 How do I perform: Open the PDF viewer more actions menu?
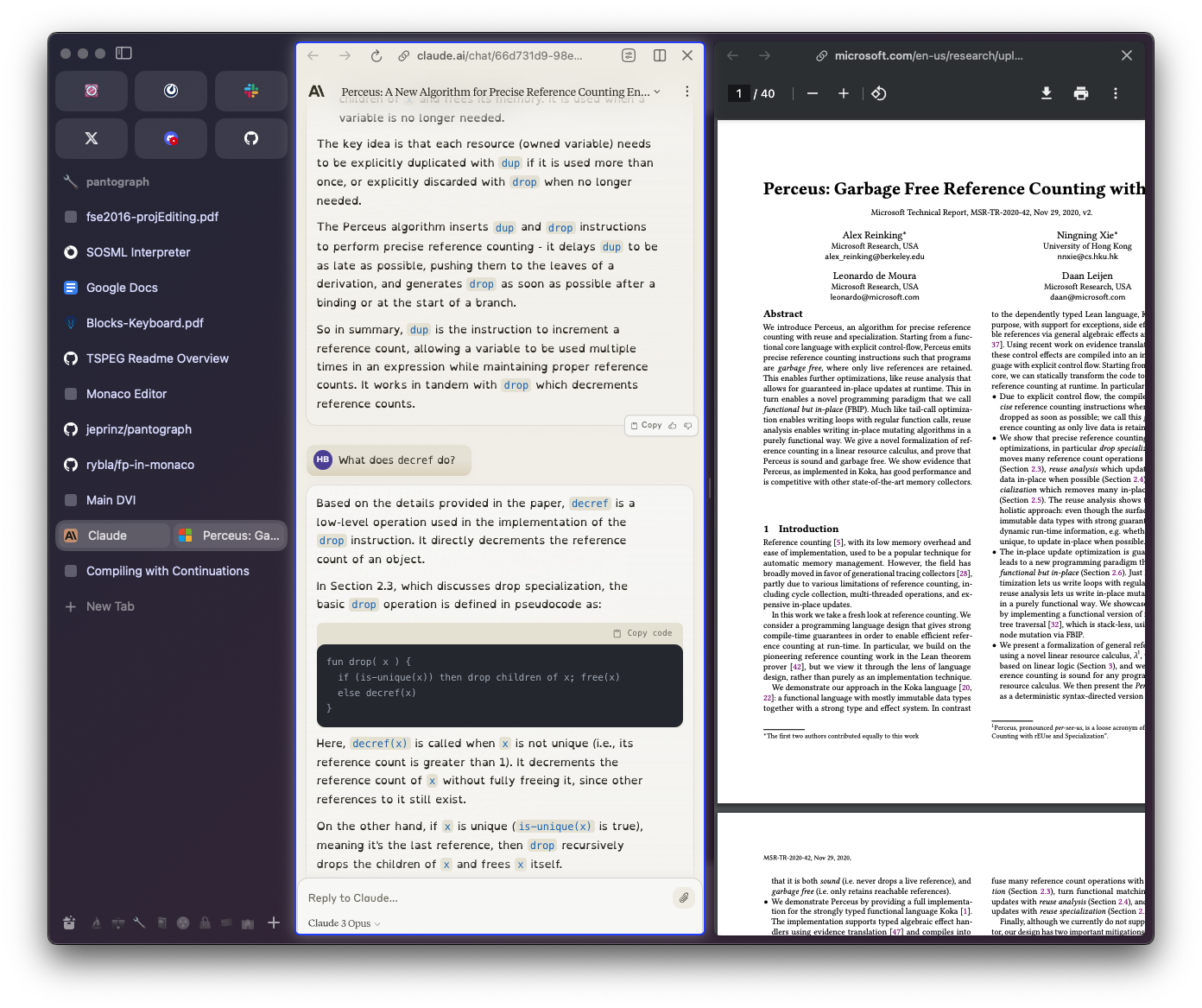[x=1116, y=93]
